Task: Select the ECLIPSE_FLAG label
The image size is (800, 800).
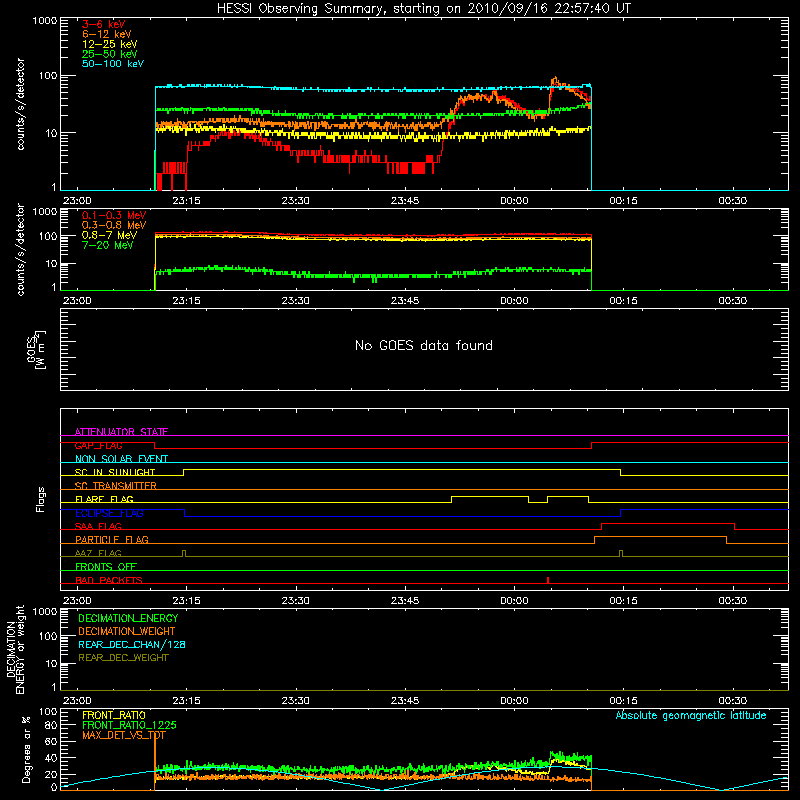Action: (x=109, y=513)
